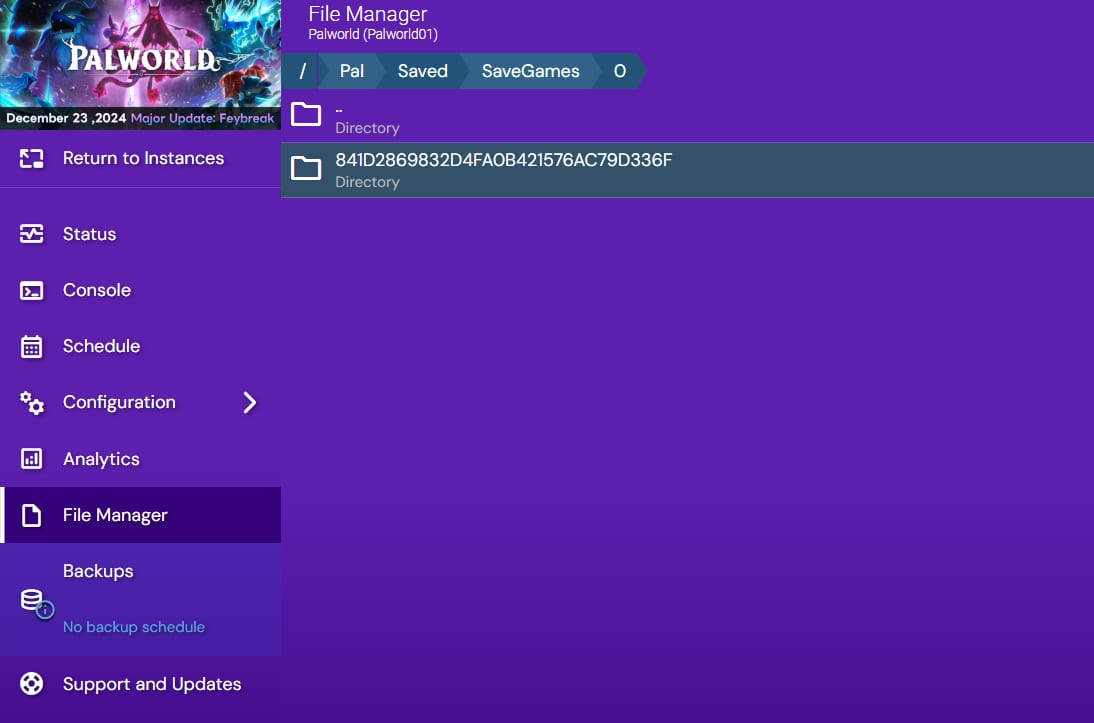Open the Console menu item
Image resolution: width=1094 pixels, height=723 pixels.
pos(97,290)
